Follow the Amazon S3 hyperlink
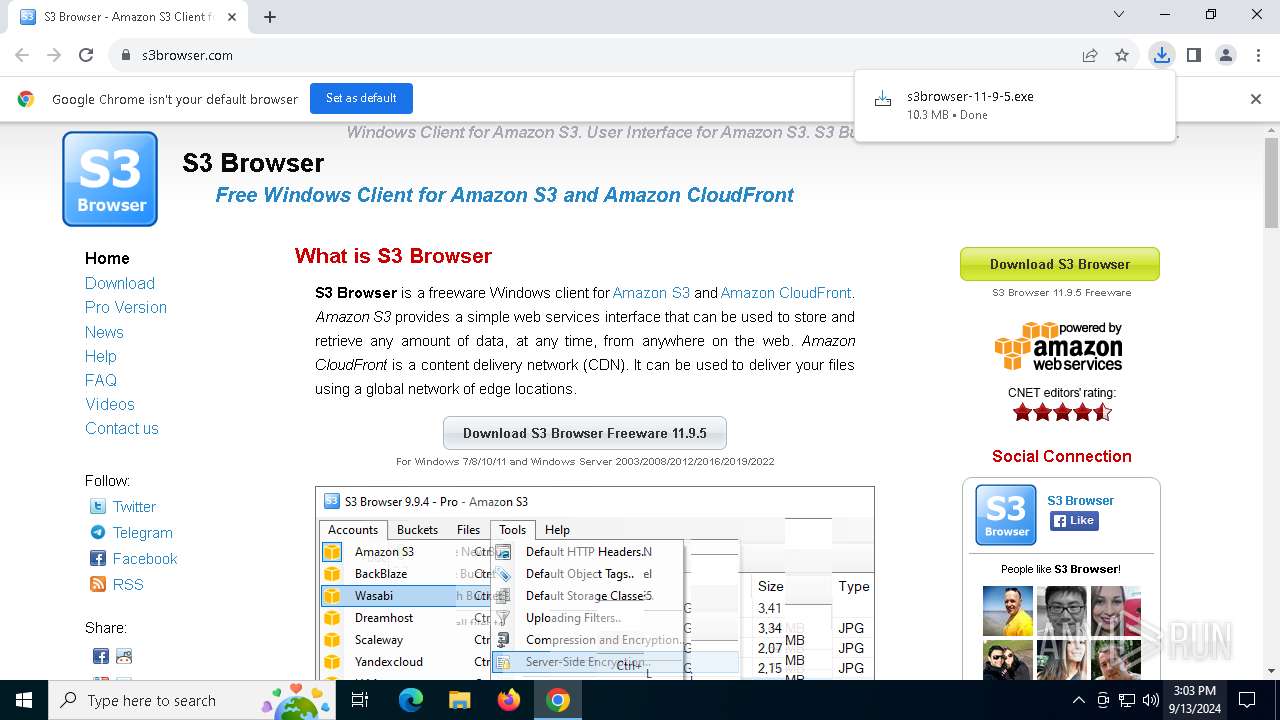Screen dimensions: 1280x720 (x=651, y=293)
